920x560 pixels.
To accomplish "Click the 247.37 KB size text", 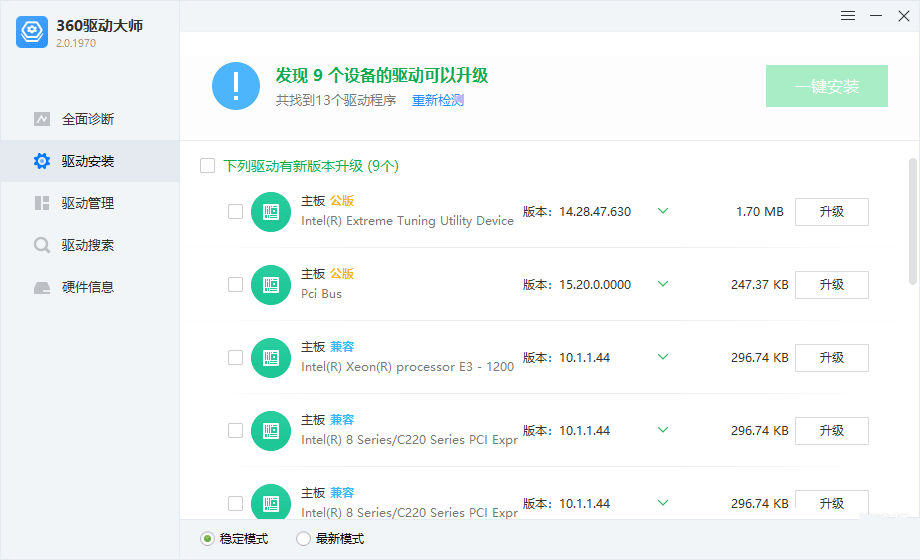I will point(760,285).
